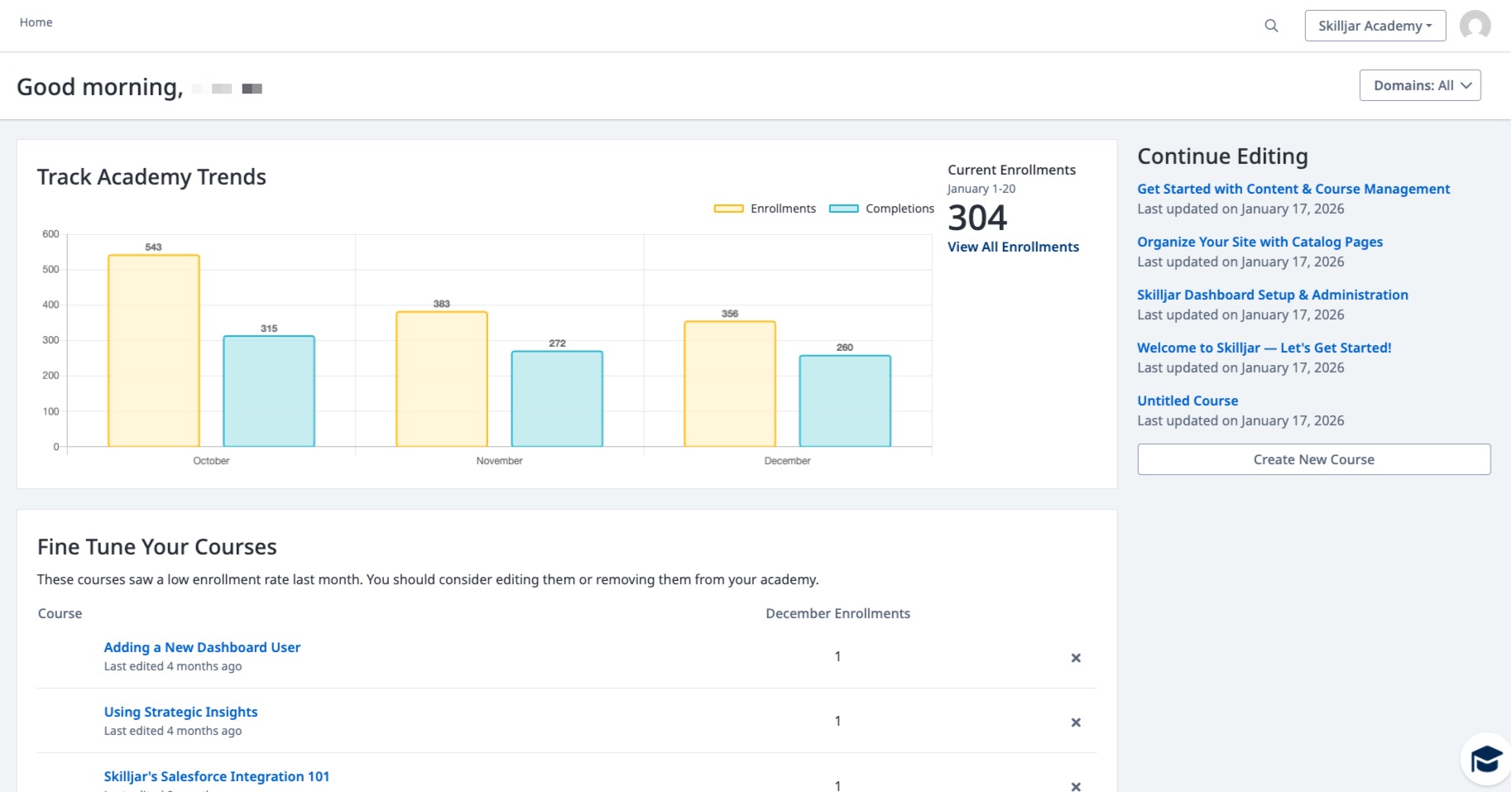Dismiss the Adding a New Dashboard User row

[x=1076, y=658]
